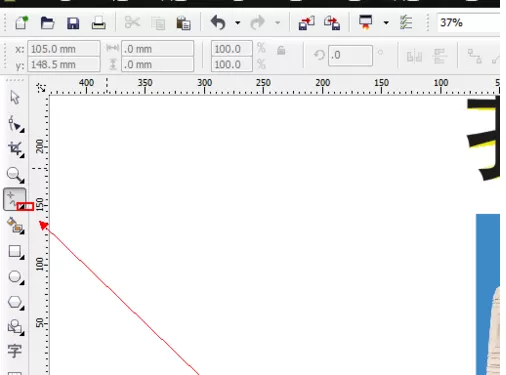Open the Zoom tool flyout triangle
The width and height of the screenshot is (506, 375).
(x=22, y=181)
